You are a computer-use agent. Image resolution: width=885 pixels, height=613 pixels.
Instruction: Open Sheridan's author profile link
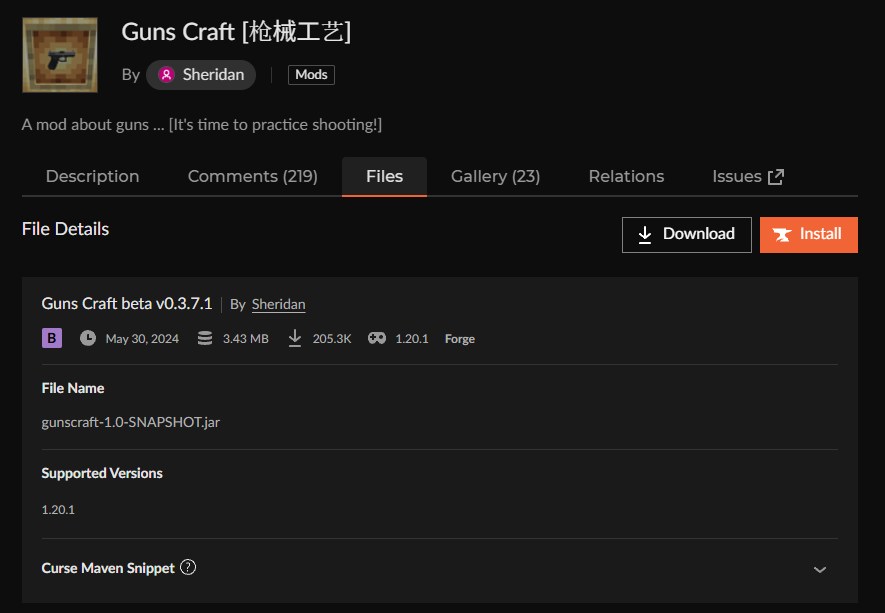278,304
